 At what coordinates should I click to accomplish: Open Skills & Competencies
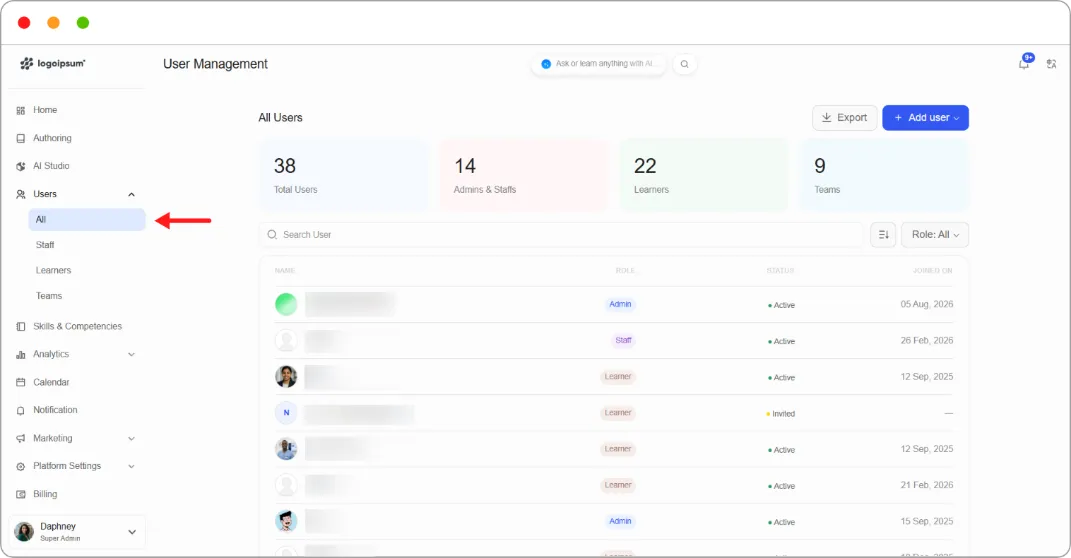click(77, 326)
